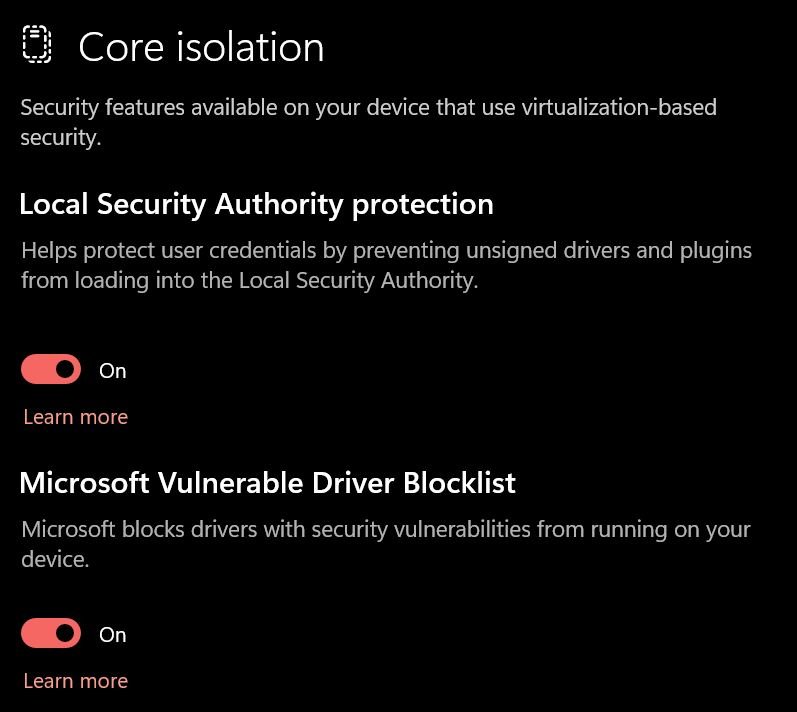Click the 'Helps protect user credentials' description
This screenshot has height=712, width=797.
[386, 265]
